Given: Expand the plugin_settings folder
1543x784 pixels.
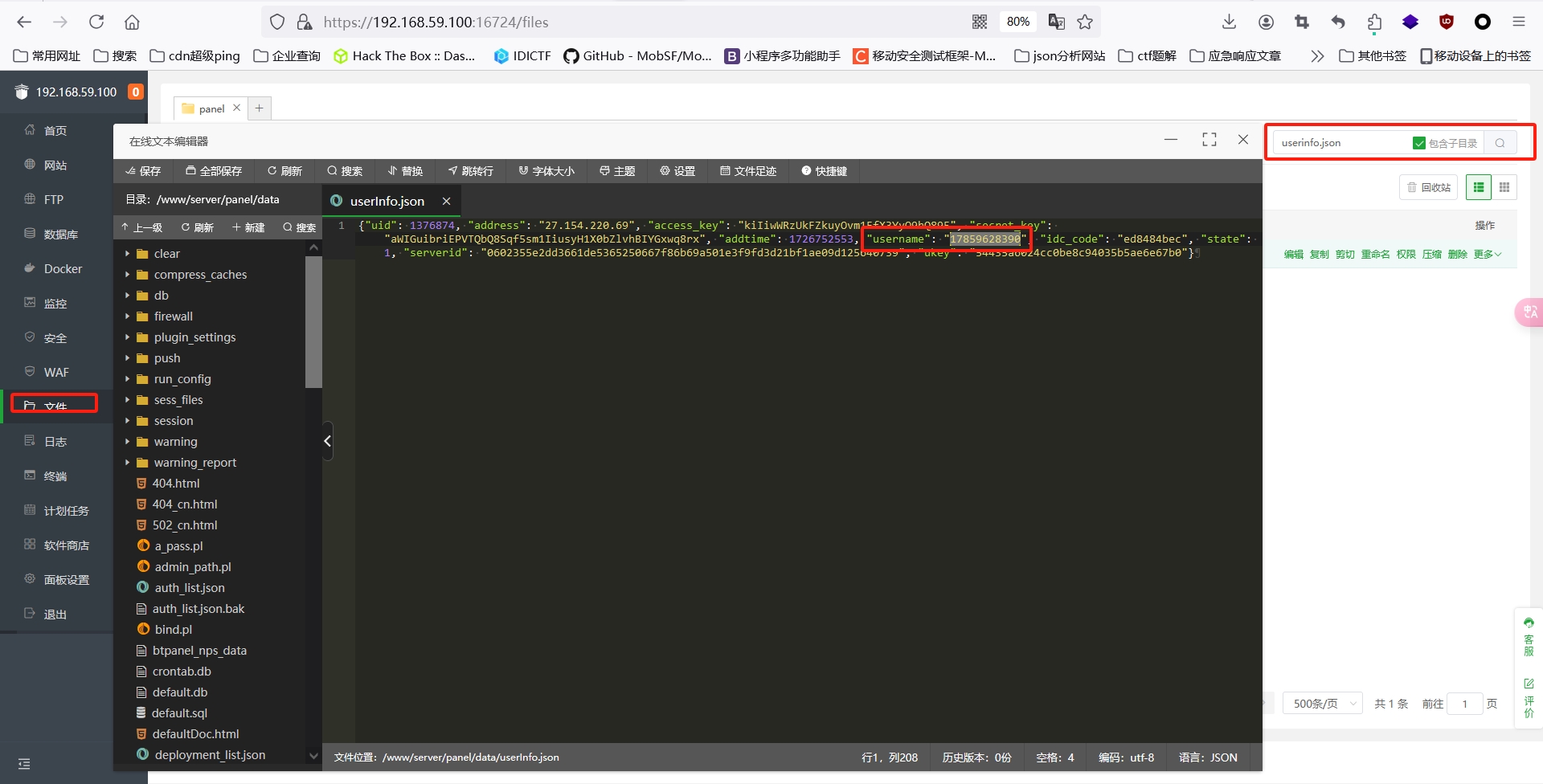Looking at the screenshot, I should tap(127, 337).
